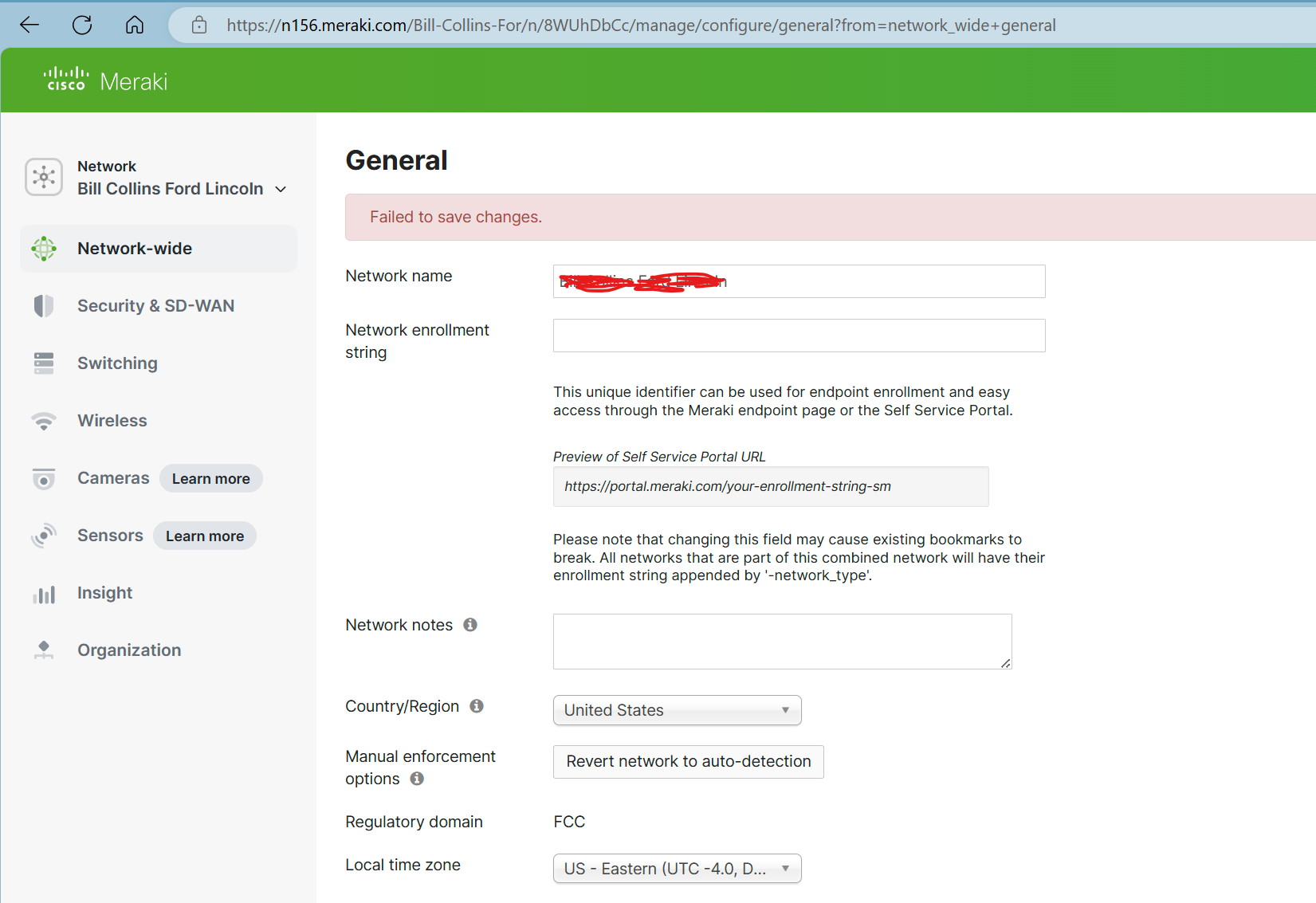Click the site lock icon in address bar
This screenshot has height=903, width=1316.
pos(199,26)
